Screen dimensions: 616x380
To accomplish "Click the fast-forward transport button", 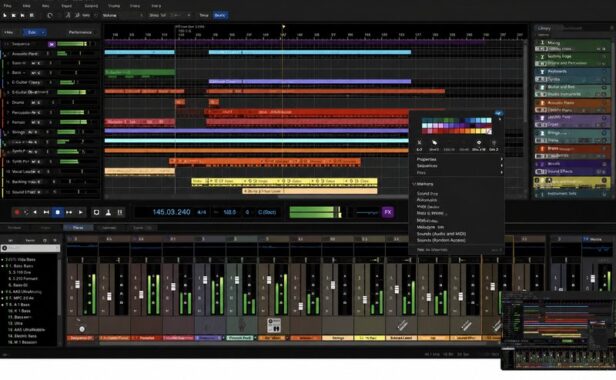I will pos(69,212).
